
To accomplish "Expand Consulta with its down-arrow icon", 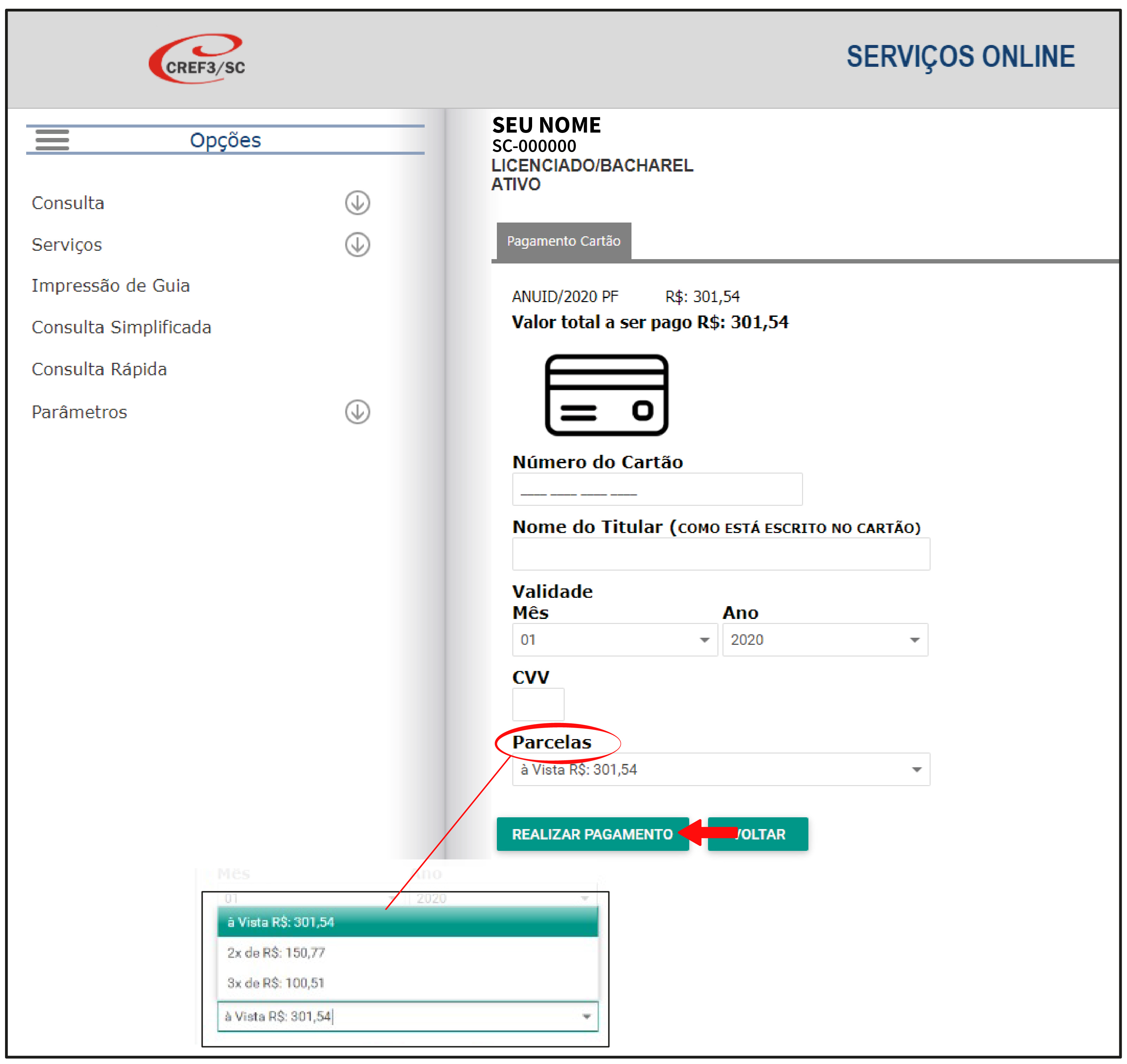I will [357, 203].
